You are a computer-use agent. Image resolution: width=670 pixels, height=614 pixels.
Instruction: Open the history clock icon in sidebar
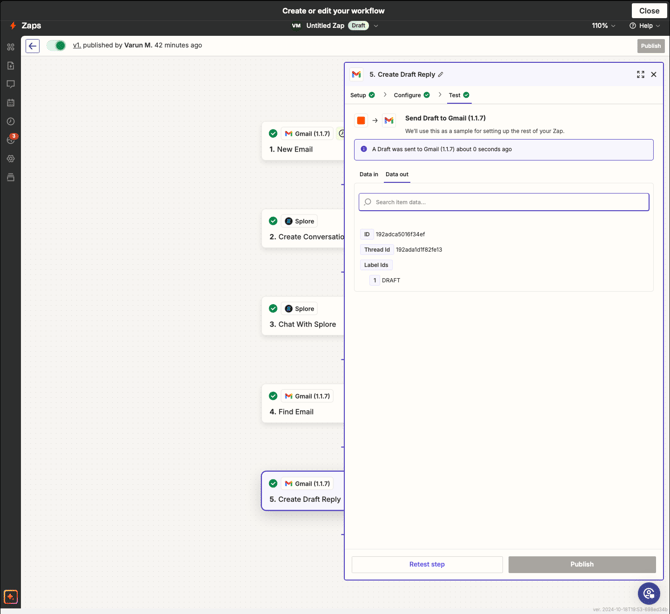(11, 121)
